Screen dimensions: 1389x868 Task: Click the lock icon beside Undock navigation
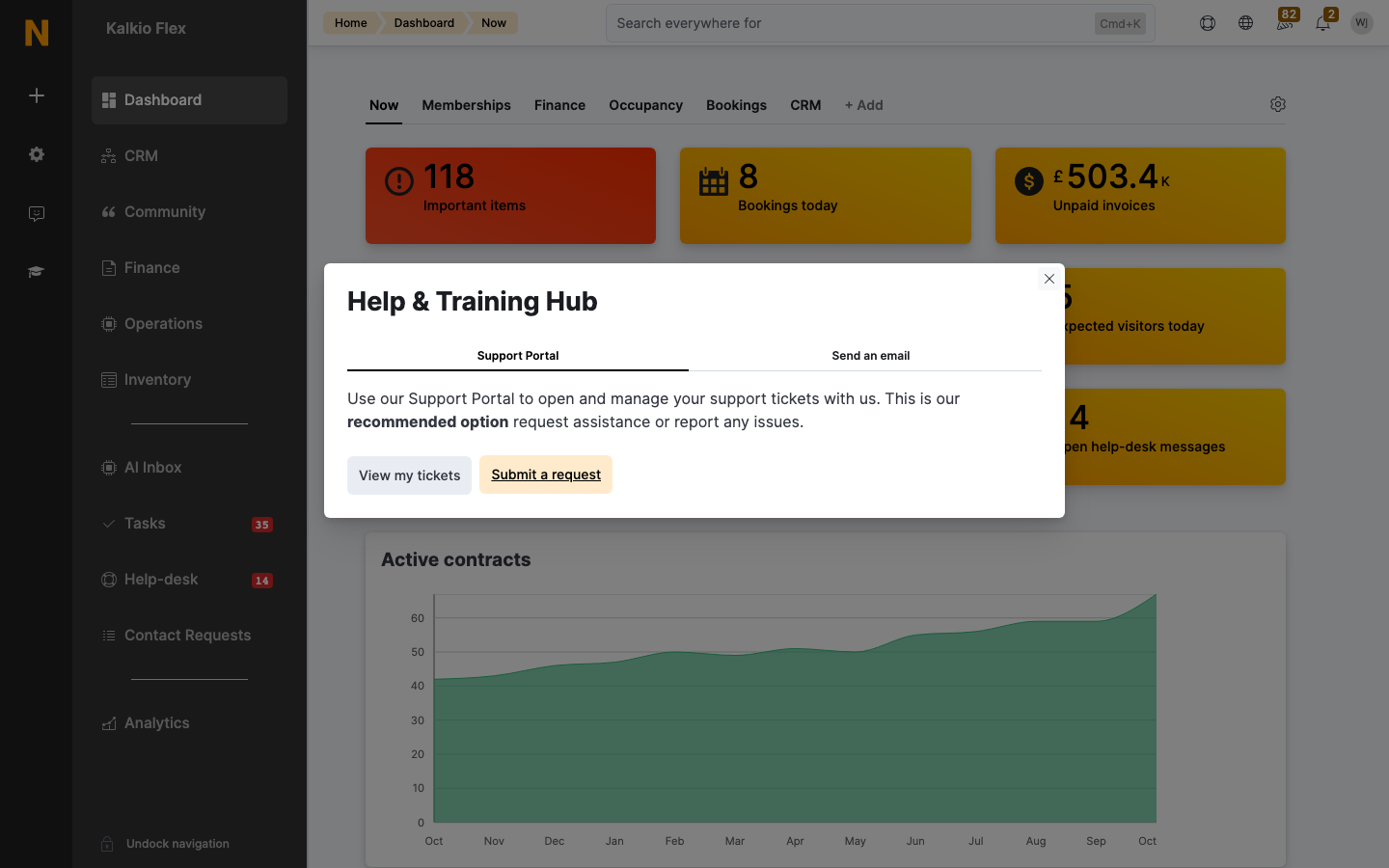(107, 844)
